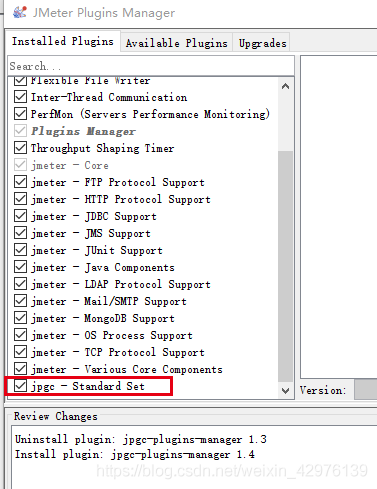Uncheck jmeter - HTTP Protocol Support
The width and height of the screenshot is (377, 489).
click(20, 199)
